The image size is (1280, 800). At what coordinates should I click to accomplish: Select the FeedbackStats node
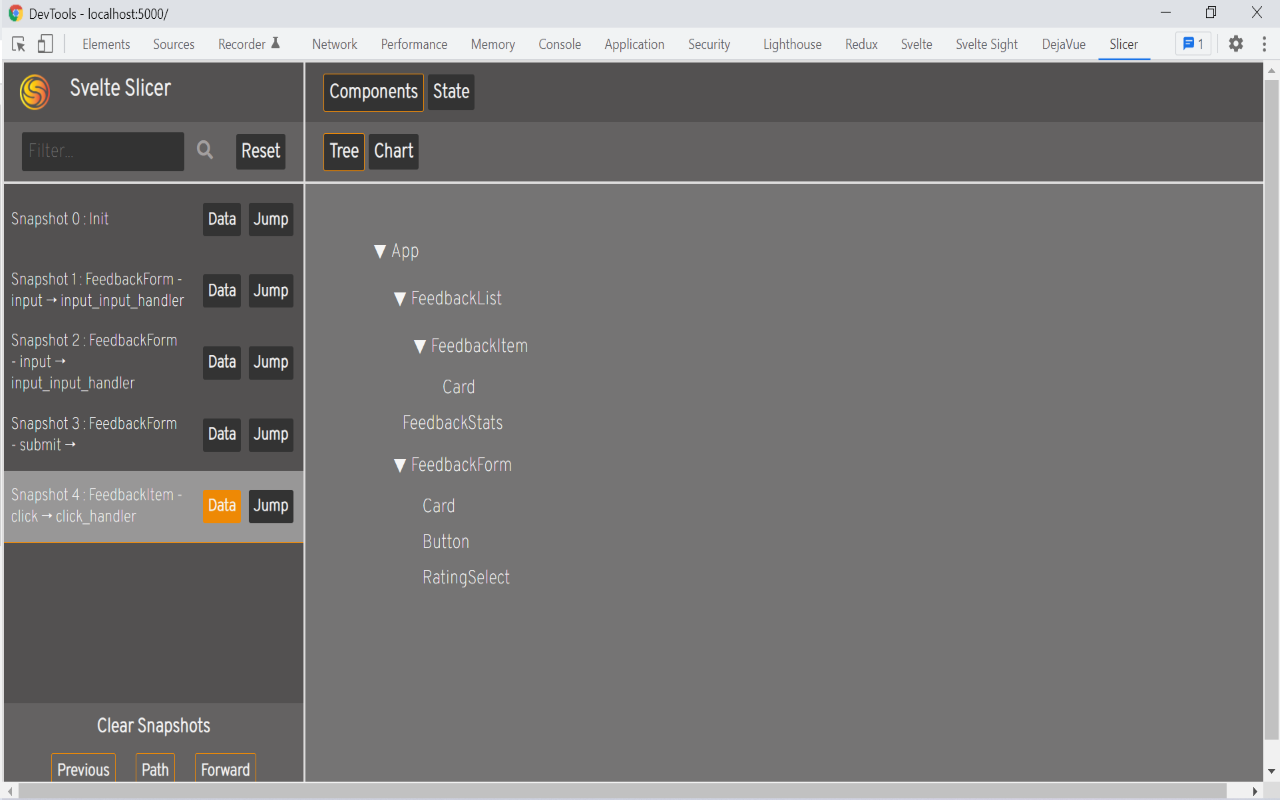tap(453, 423)
